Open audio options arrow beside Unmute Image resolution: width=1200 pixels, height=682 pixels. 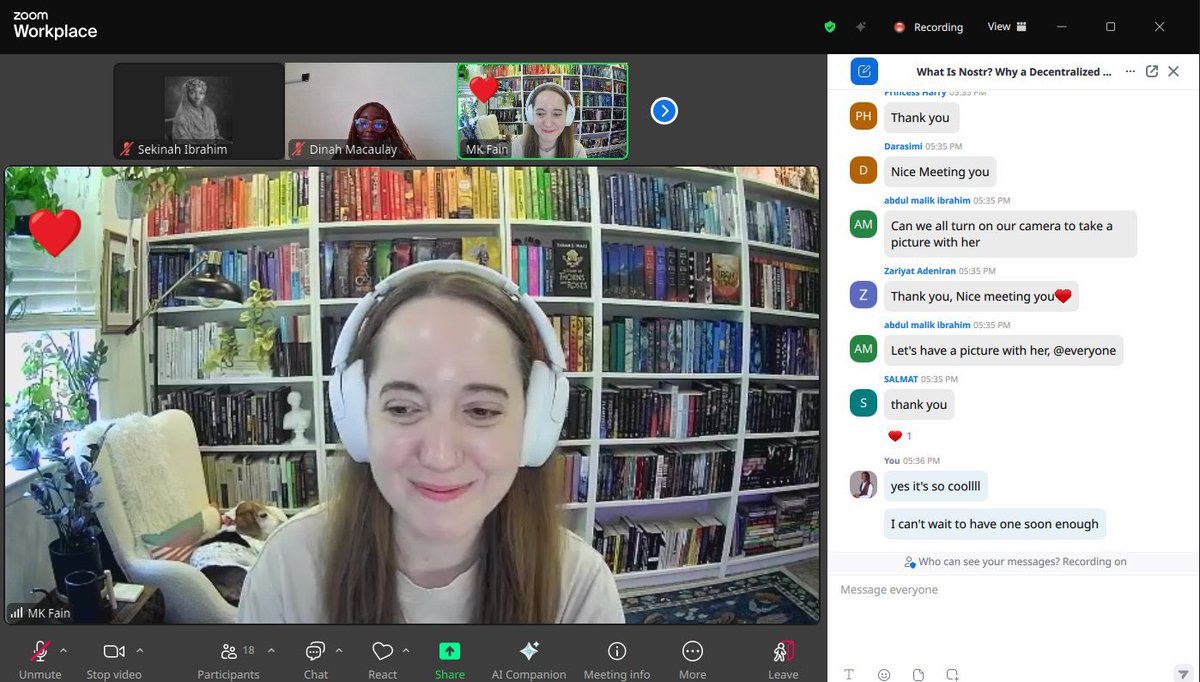tap(64, 650)
